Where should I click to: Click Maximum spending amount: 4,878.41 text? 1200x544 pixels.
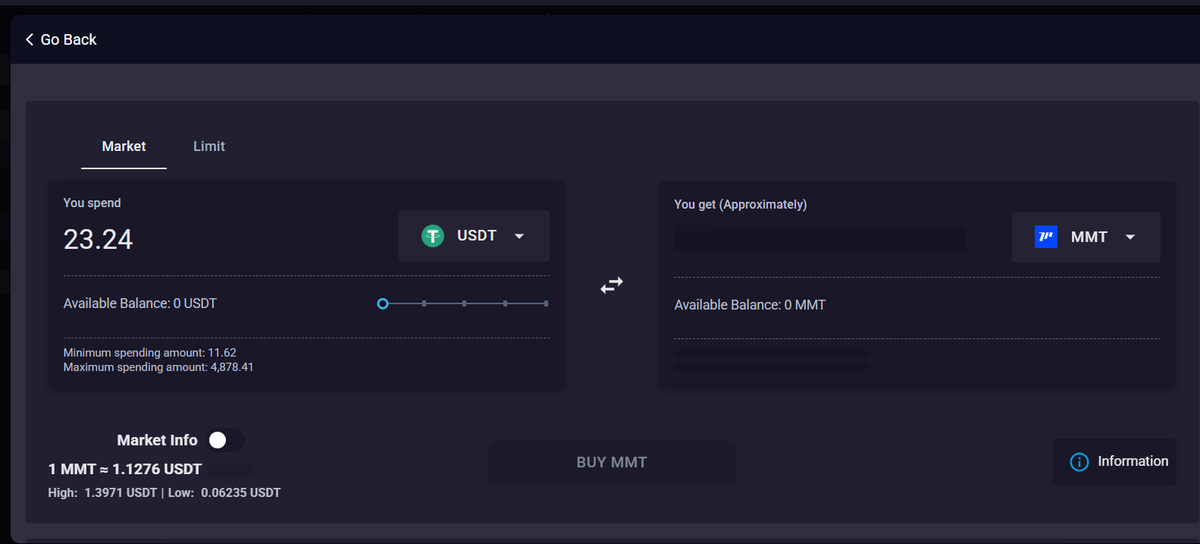coord(158,367)
